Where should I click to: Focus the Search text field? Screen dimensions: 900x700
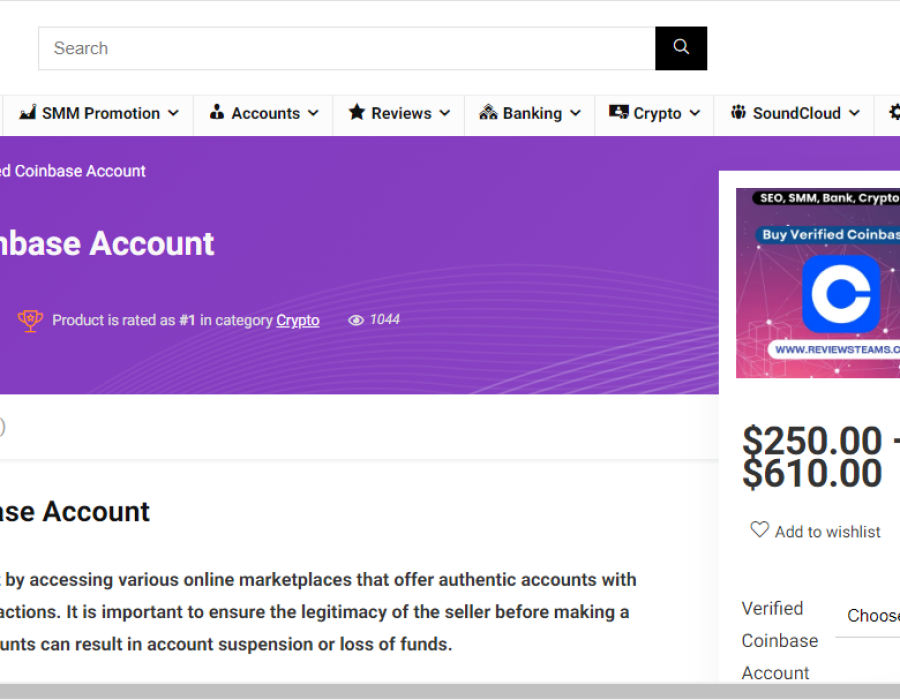[346, 48]
